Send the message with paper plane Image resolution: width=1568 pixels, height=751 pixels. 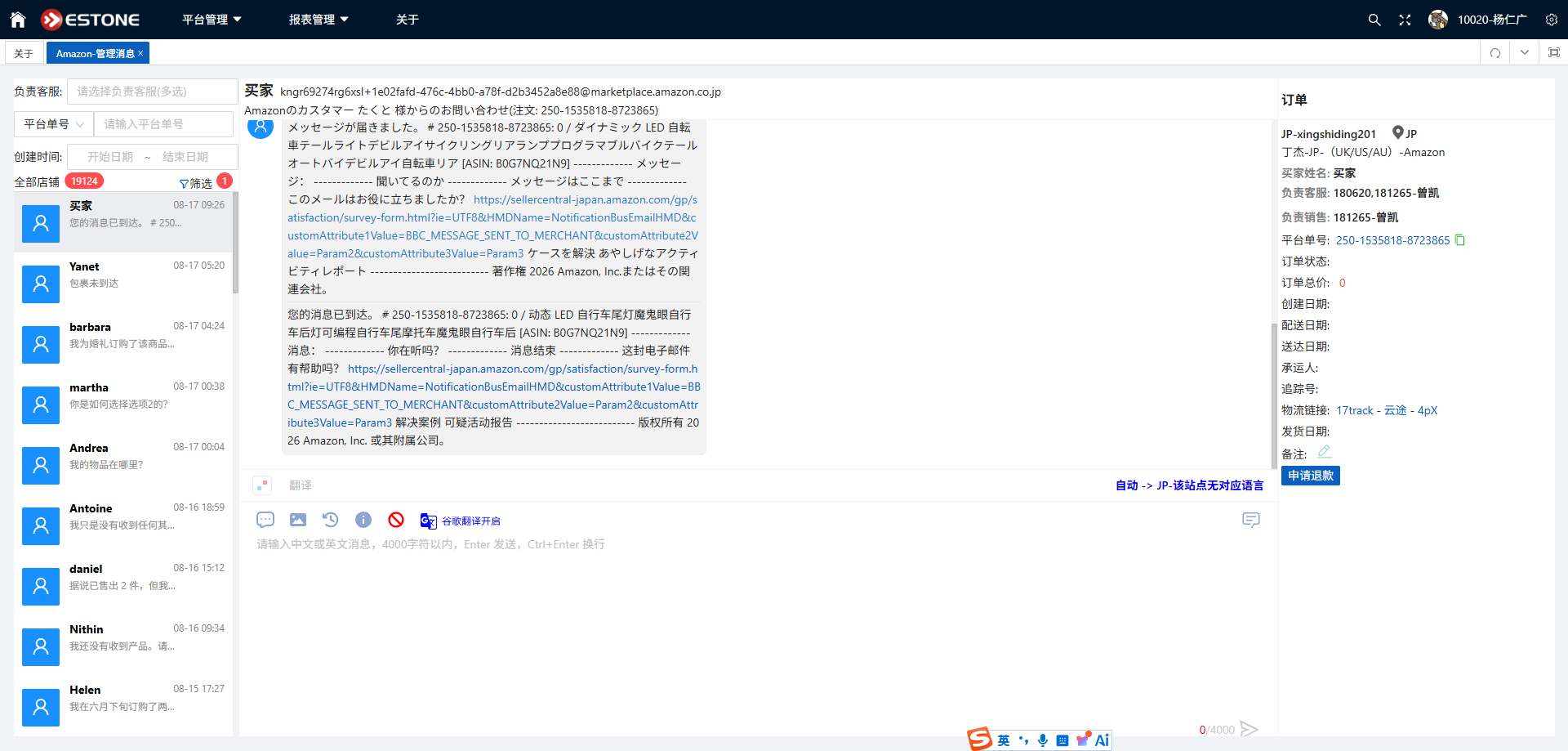click(1249, 729)
